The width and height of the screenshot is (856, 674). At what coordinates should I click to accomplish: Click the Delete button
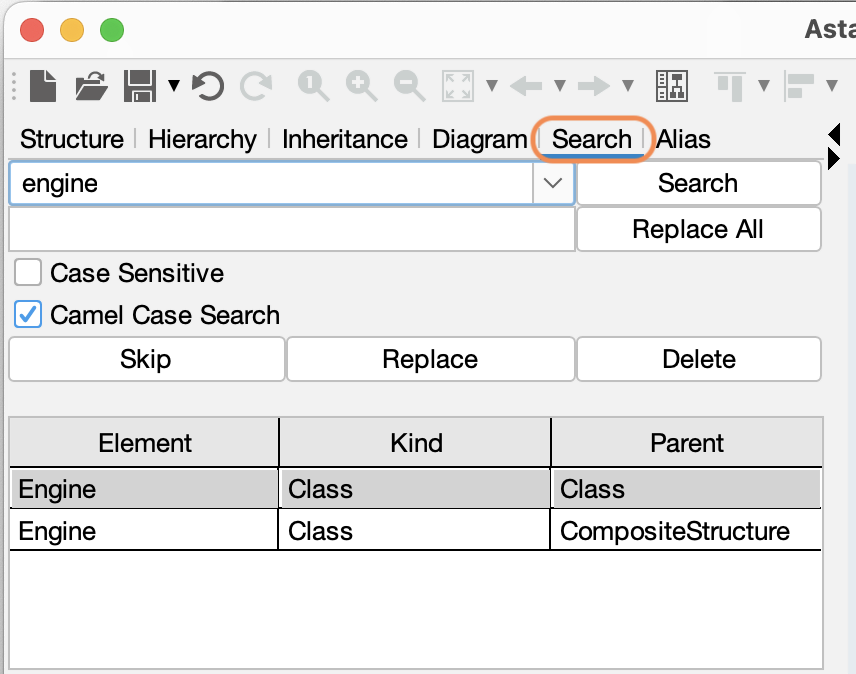pos(699,359)
